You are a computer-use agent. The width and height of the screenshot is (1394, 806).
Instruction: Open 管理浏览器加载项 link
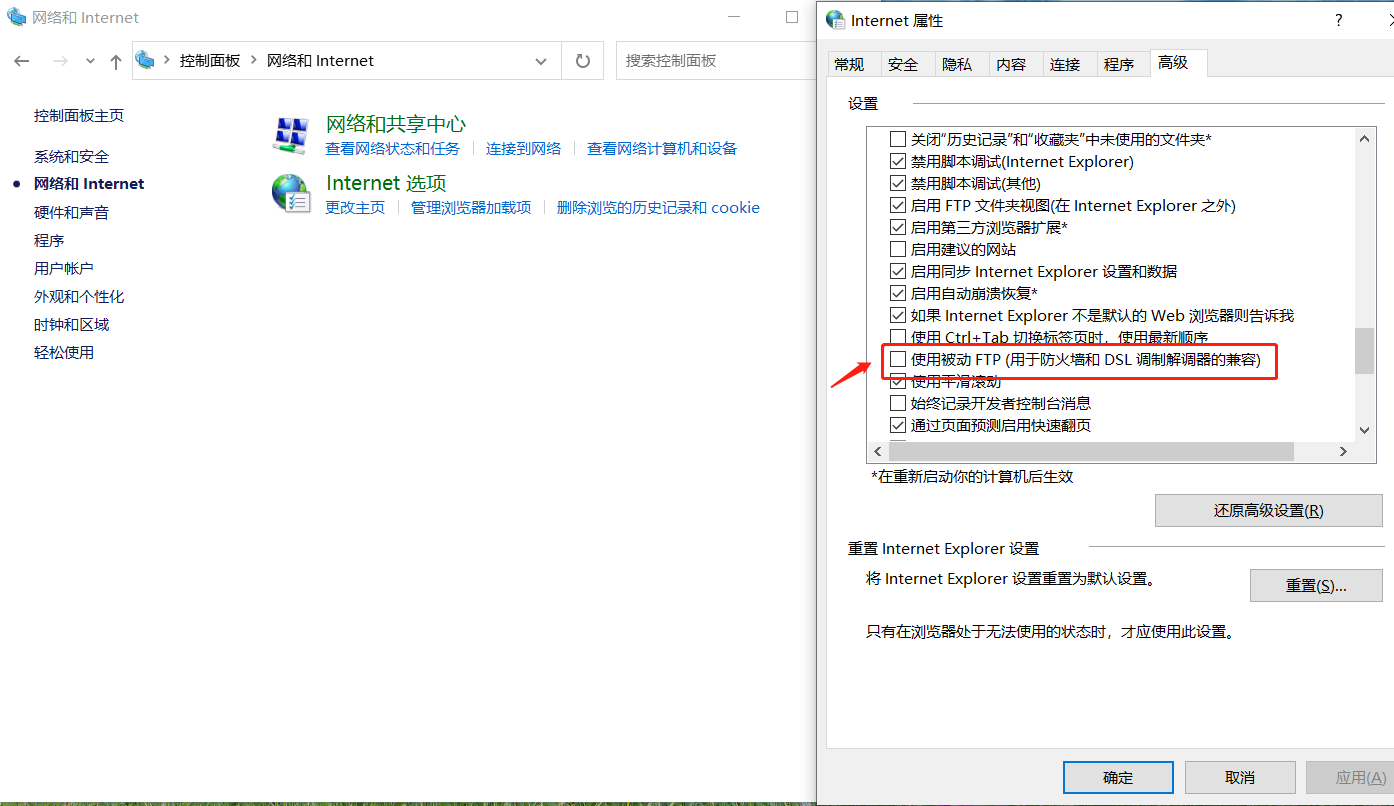(471, 208)
